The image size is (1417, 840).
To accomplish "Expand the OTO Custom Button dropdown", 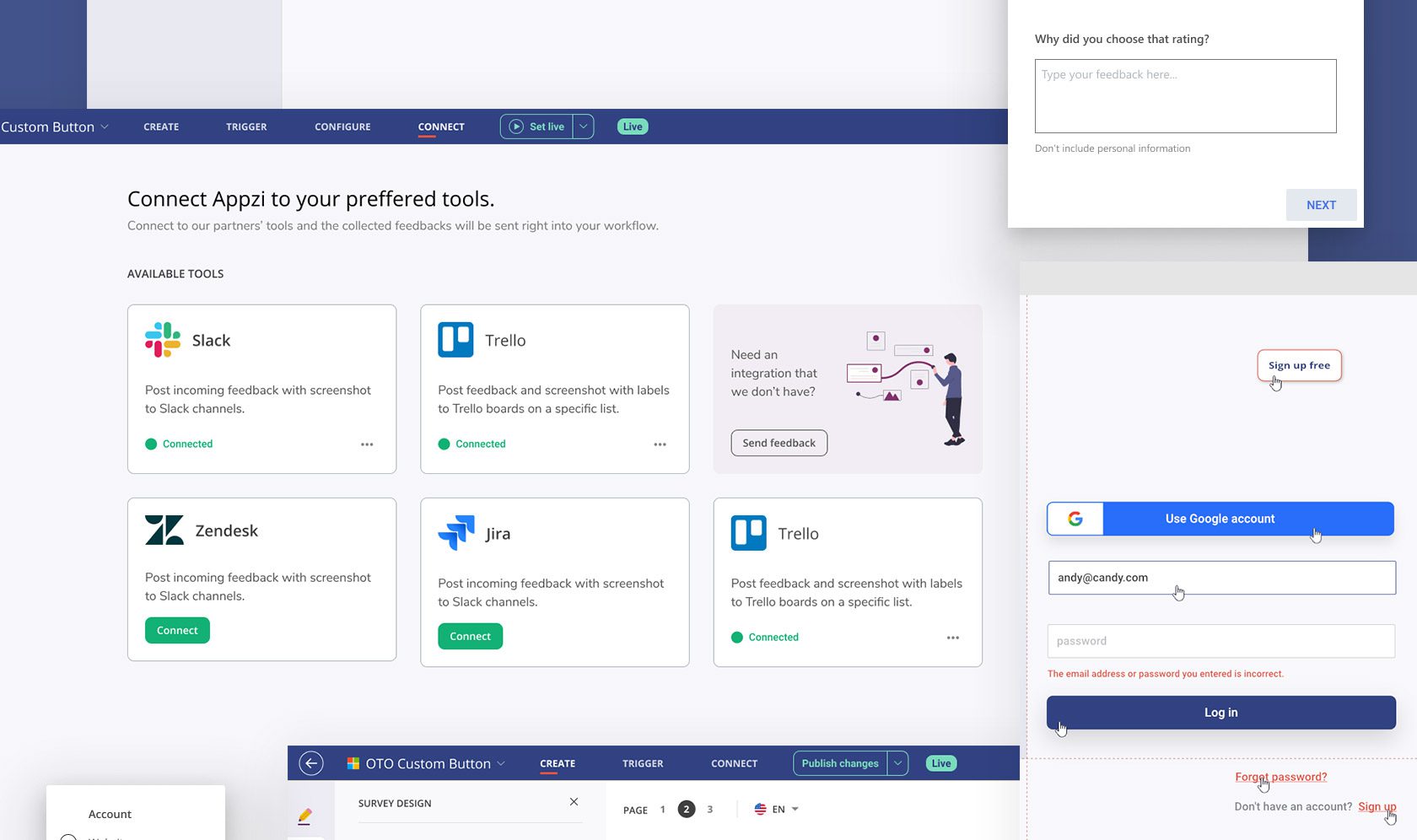I will [x=501, y=763].
